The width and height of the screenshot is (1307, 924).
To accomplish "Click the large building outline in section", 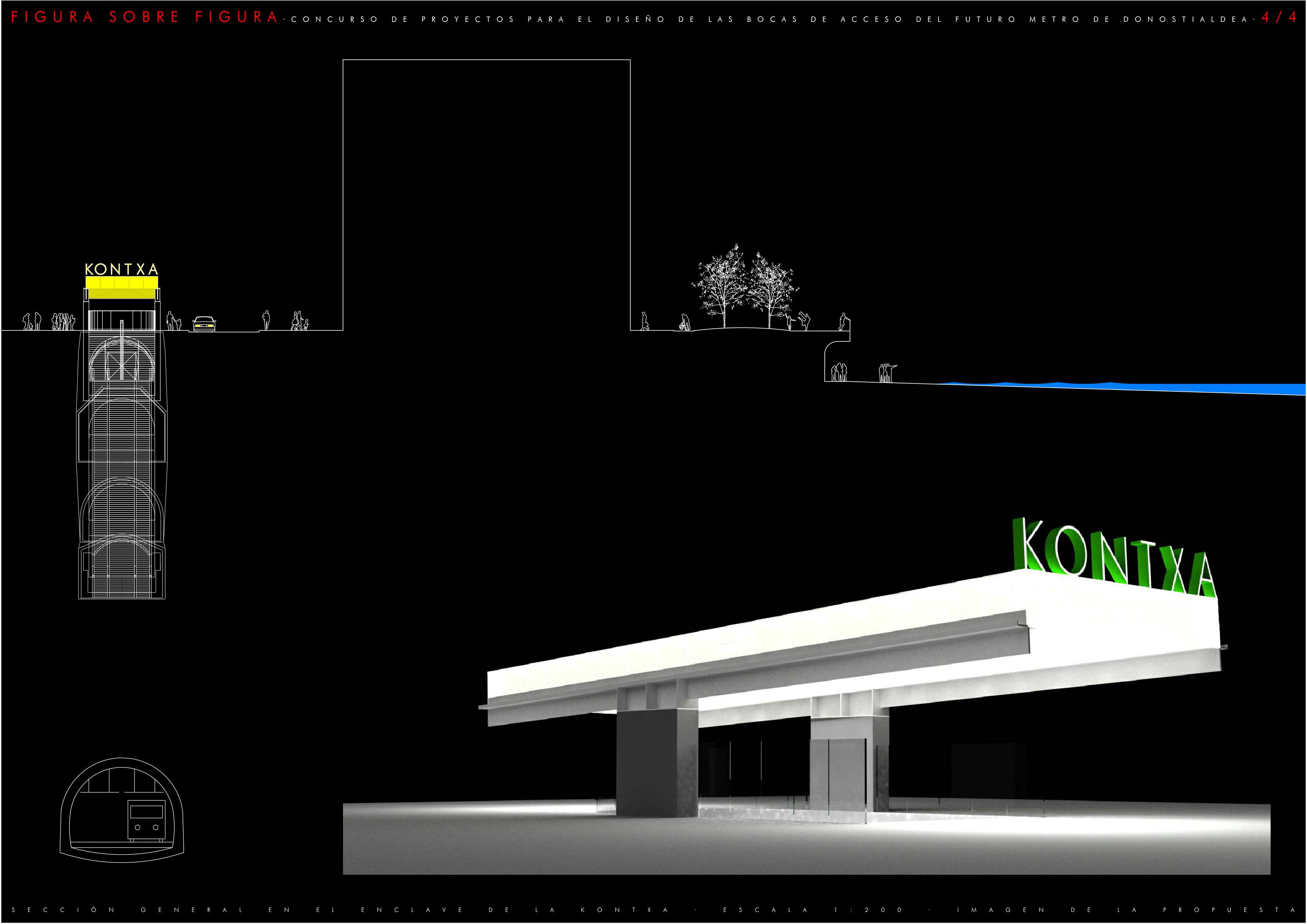I will pyautogui.click(x=486, y=195).
